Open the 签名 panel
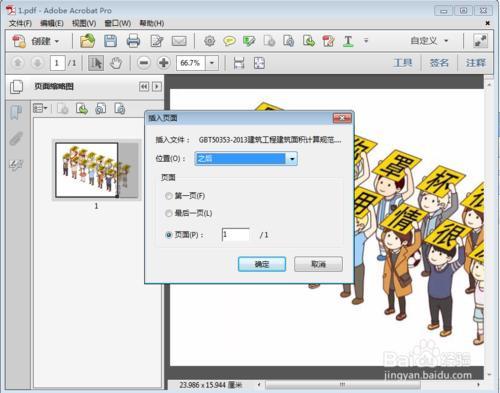500x393 pixels. tap(439, 63)
